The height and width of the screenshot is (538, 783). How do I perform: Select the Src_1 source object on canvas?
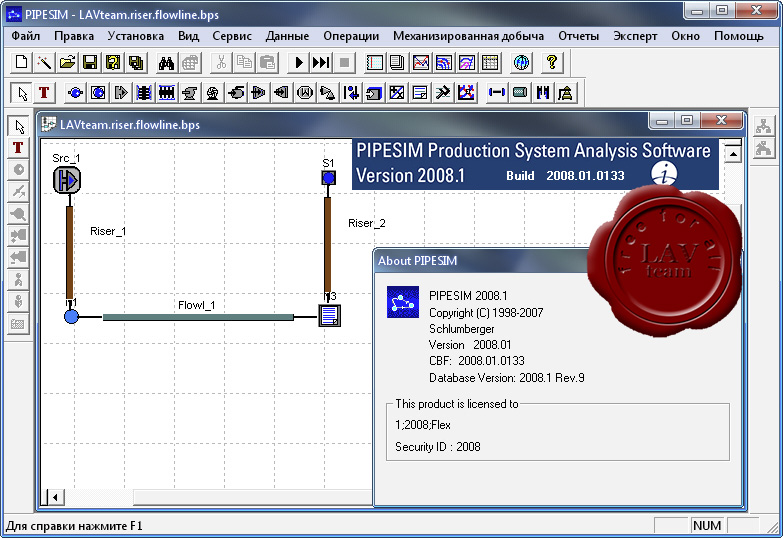(67, 180)
